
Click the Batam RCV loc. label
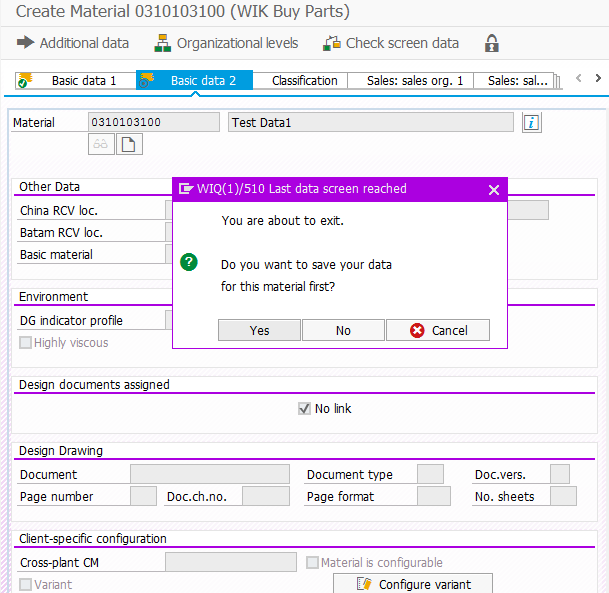[x=61, y=233]
